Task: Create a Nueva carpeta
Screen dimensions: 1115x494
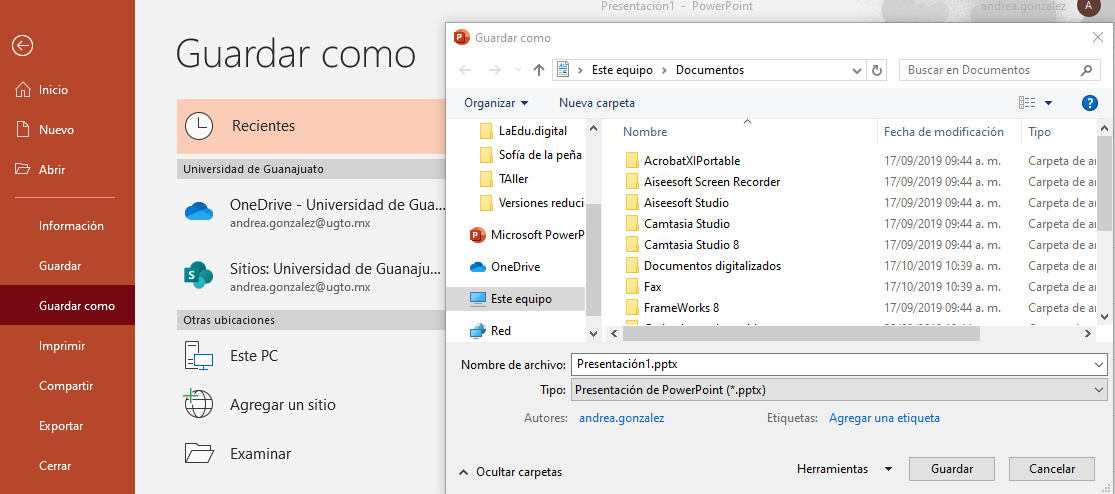Action: [x=597, y=103]
